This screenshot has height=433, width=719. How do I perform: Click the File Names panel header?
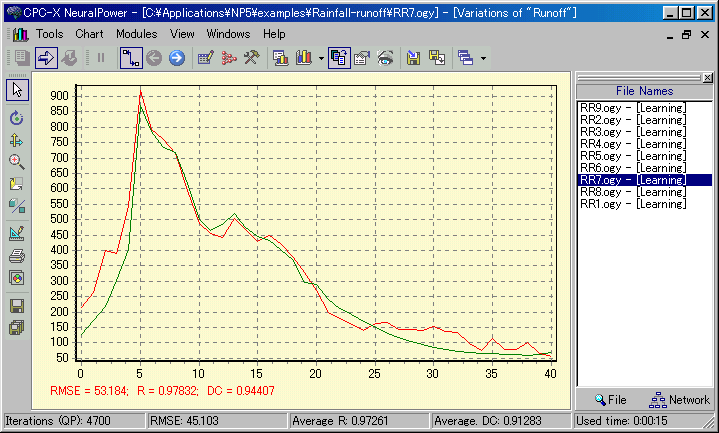[x=644, y=91]
